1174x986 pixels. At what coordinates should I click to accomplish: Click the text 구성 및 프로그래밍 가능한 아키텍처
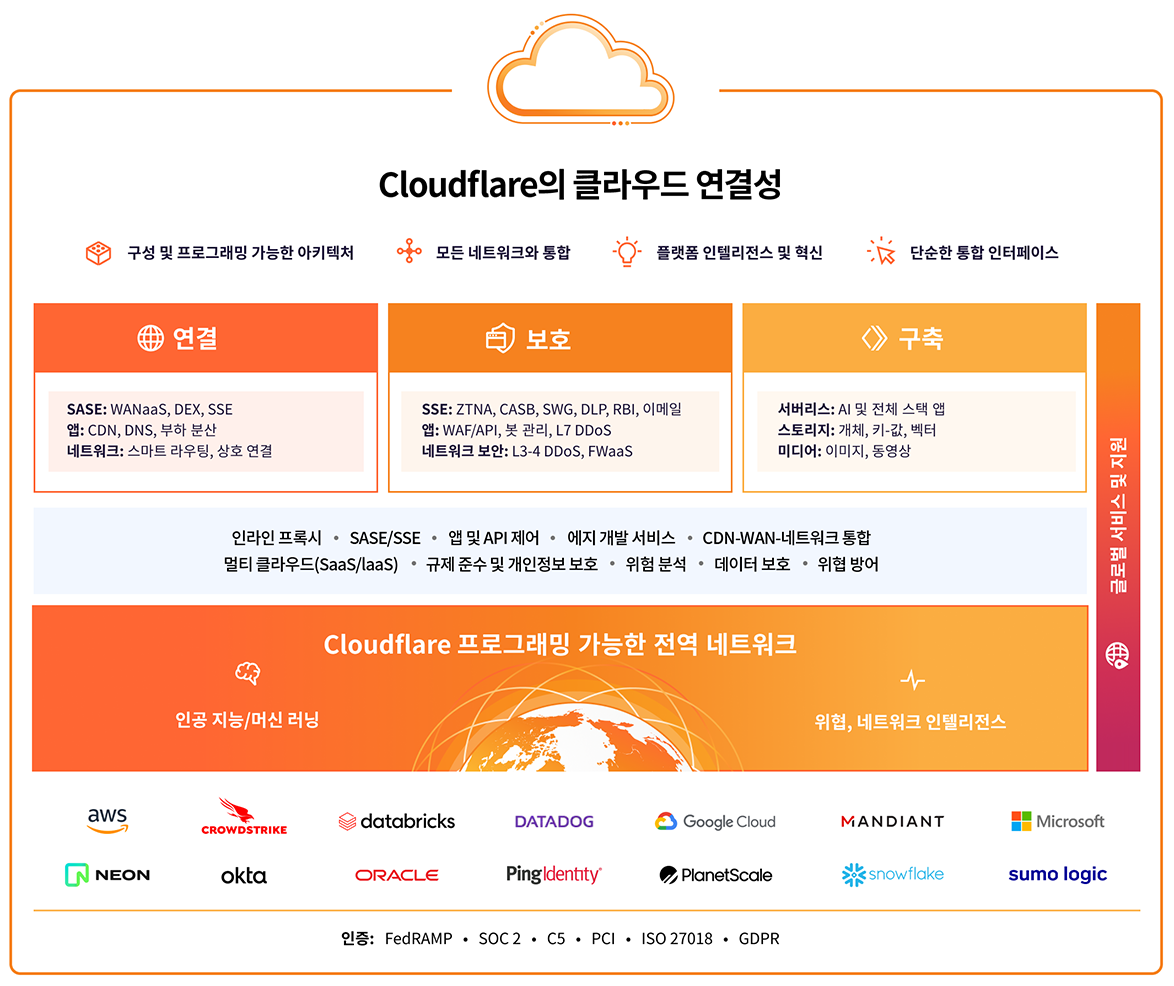coord(240,253)
